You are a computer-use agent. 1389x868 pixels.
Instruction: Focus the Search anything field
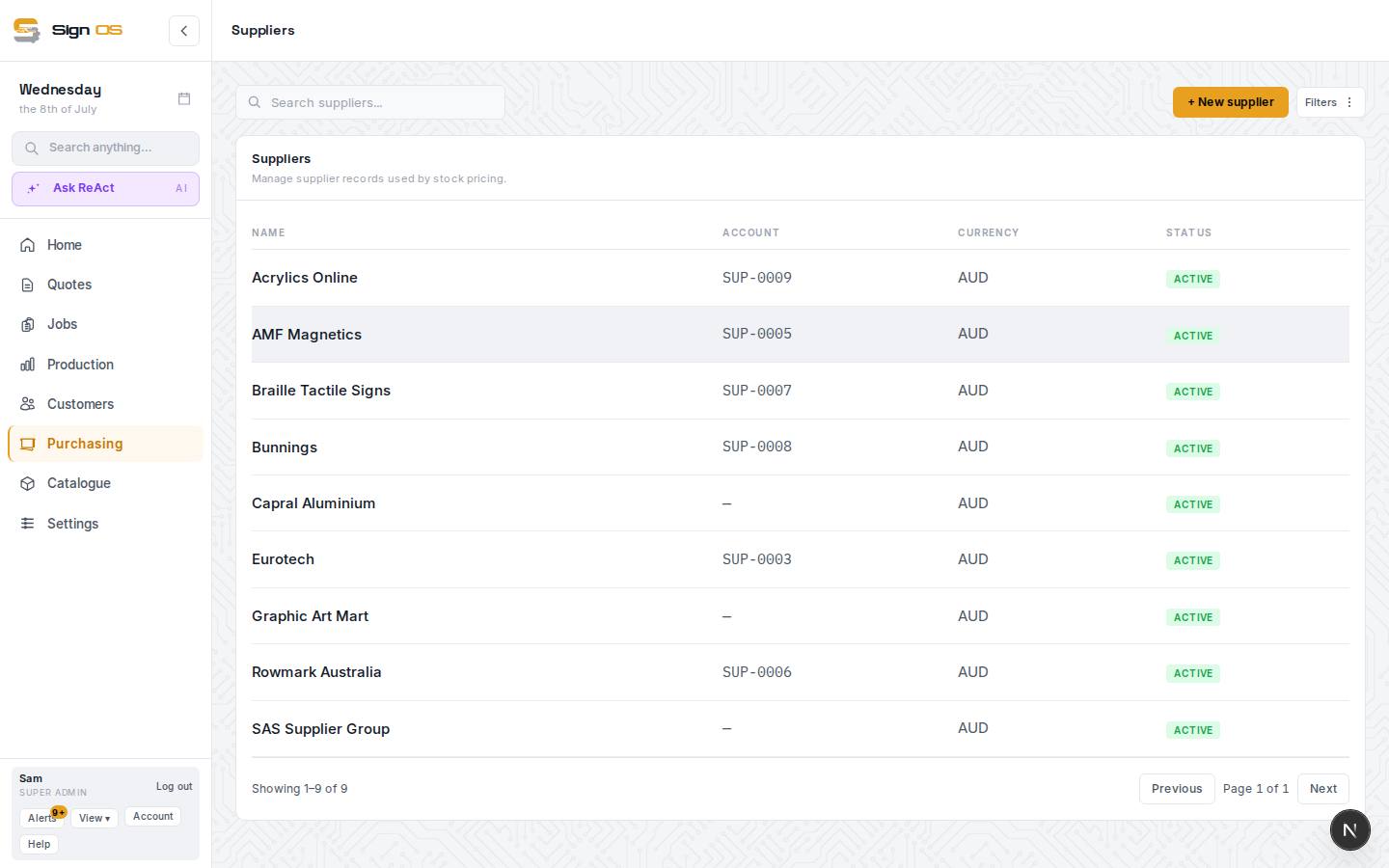pyautogui.click(x=106, y=148)
